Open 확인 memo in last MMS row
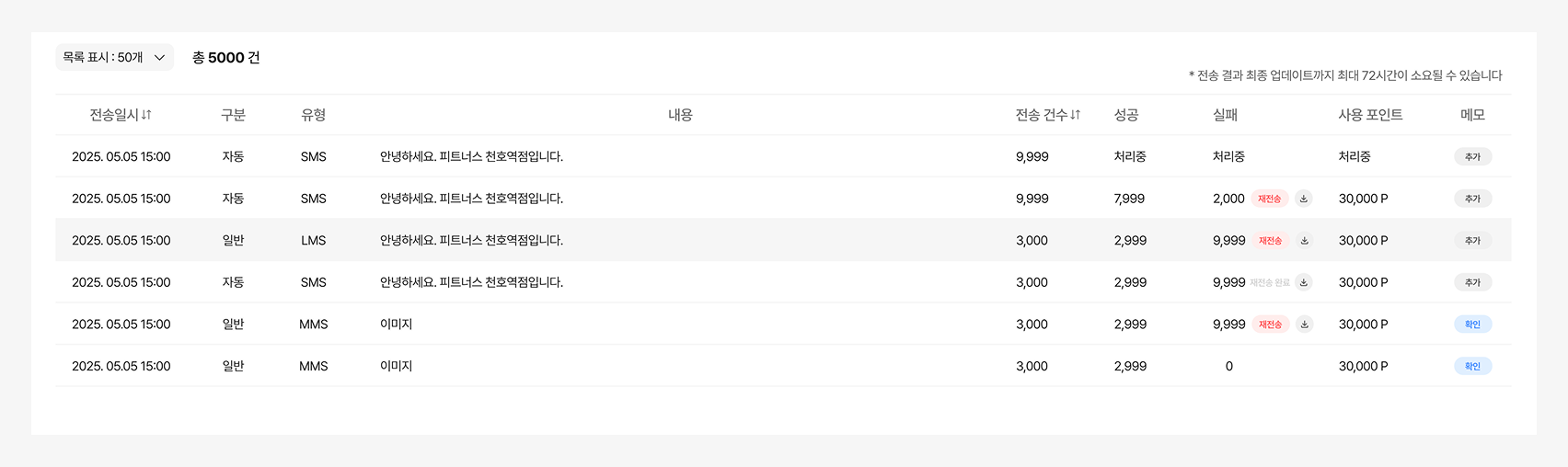The image size is (1568, 467). (x=1472, y=366)
